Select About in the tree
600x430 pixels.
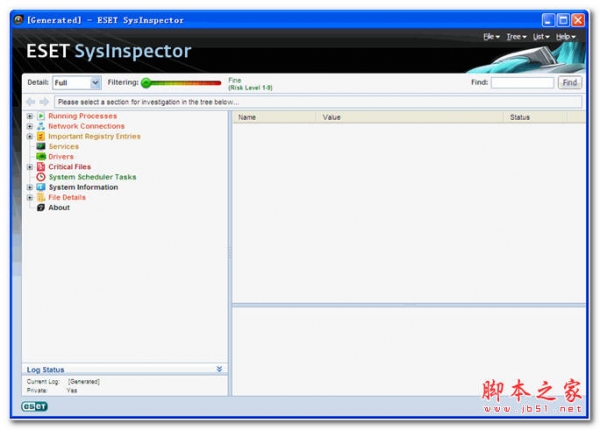pos(59,208)
